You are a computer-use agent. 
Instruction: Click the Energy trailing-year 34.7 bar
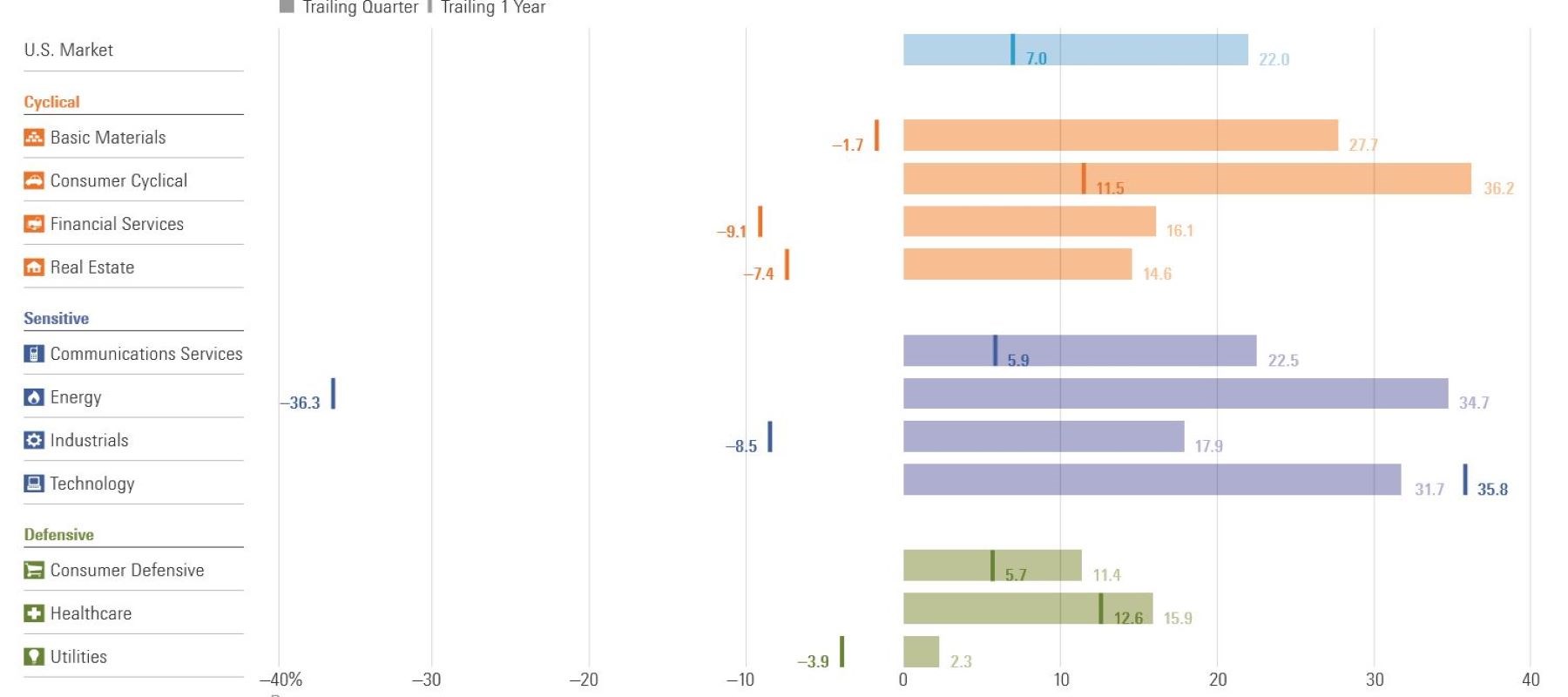[x=1175, y=394]
